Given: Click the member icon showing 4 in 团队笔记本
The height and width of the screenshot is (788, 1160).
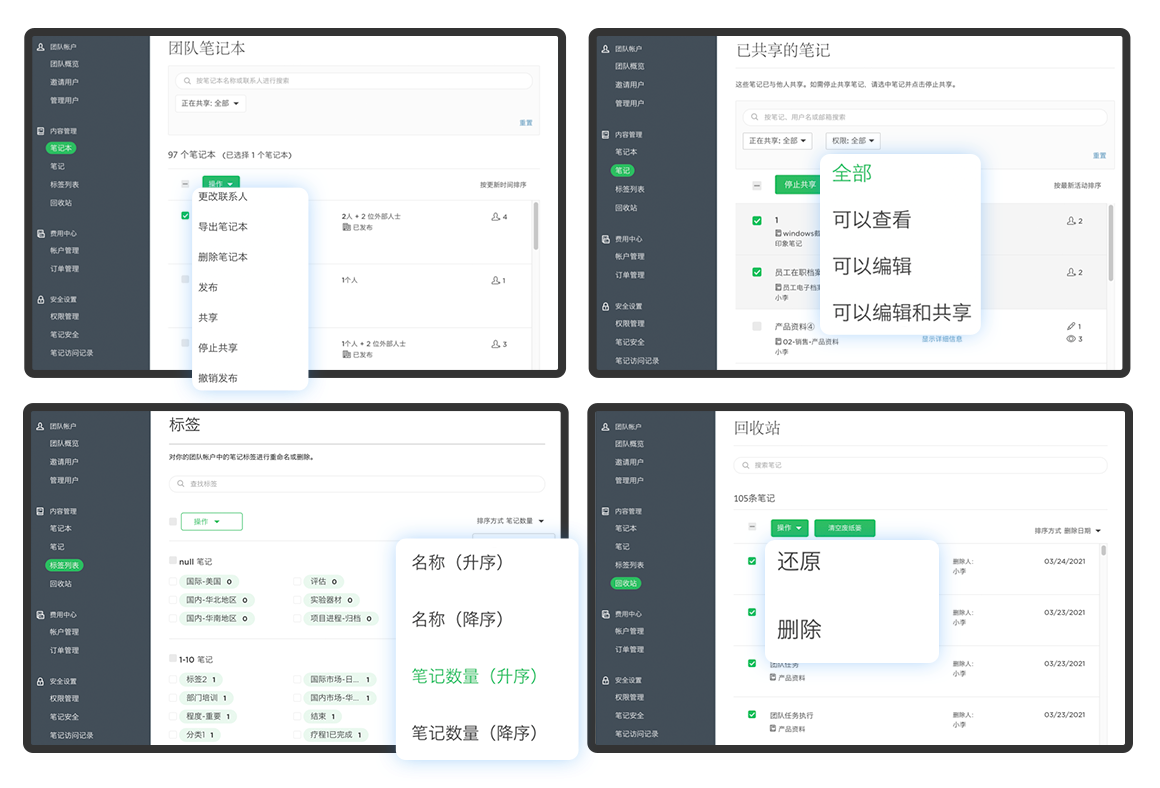Looking at the screenshot, I should [495, 217].
